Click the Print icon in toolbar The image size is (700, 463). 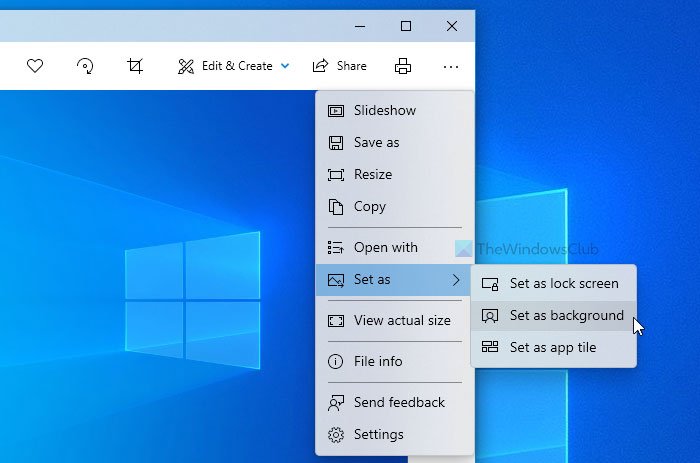403,66
